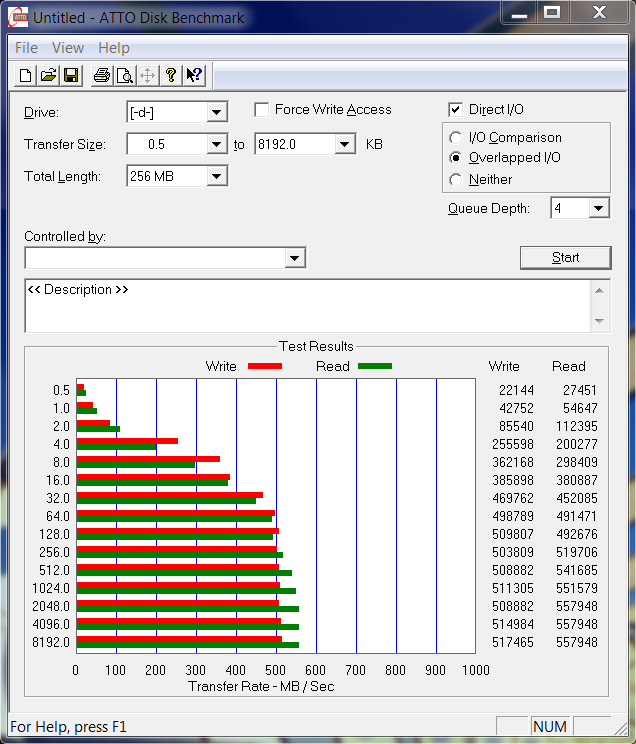Screen dimensions: 636x744
Task: Open the Queue Depth dropdown
Action: click(x=598, y=208)
